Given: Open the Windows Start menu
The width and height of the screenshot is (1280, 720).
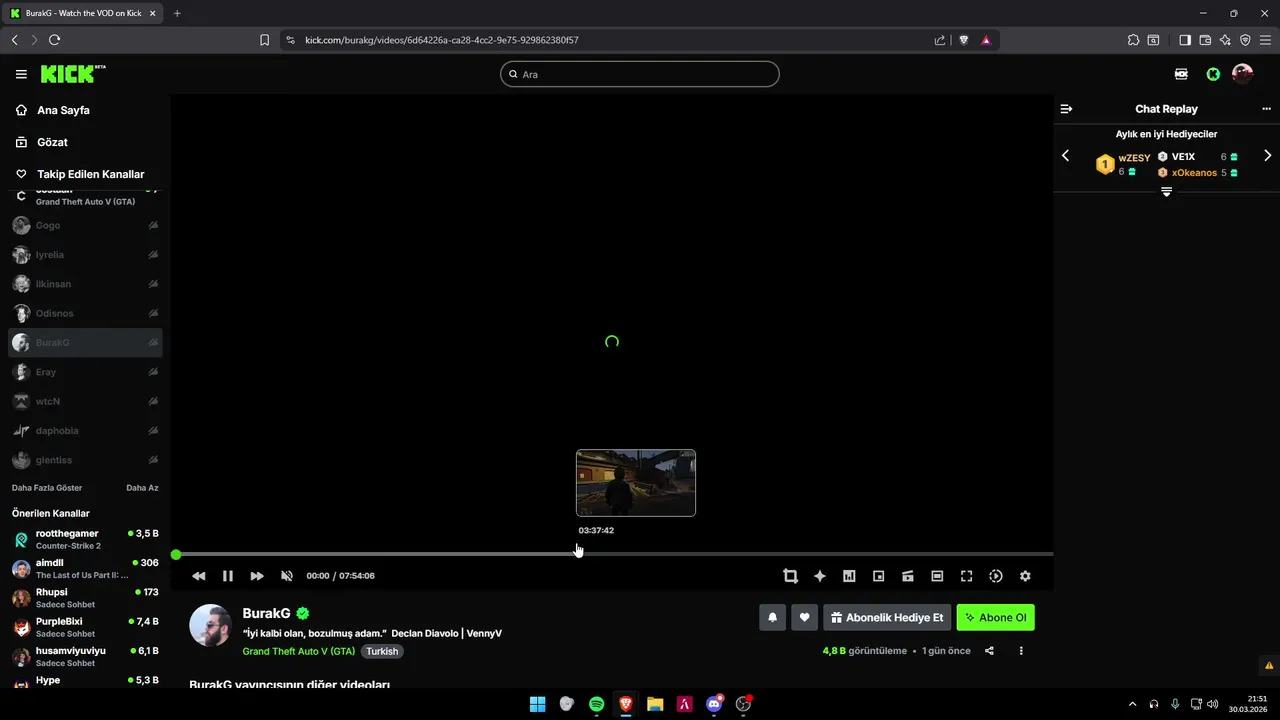Looking at the screenshot, I should click(x=537, y=704).
